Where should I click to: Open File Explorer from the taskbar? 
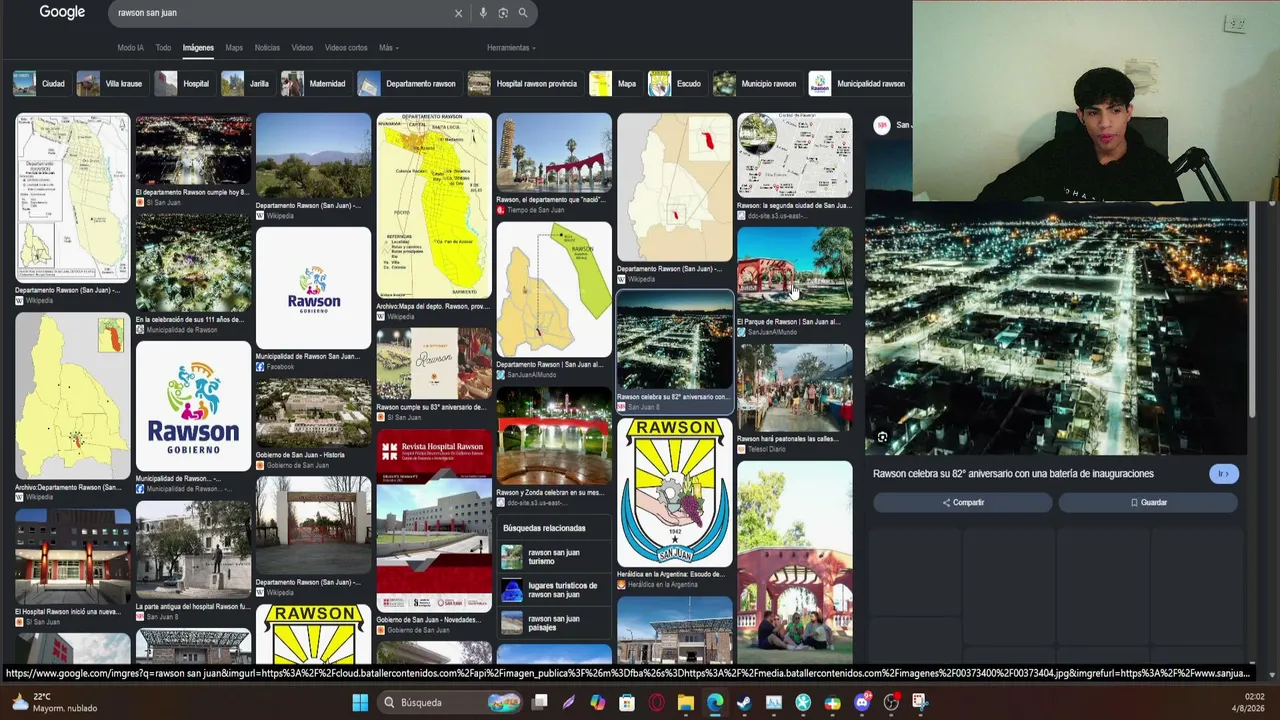[x=686, y=702]
